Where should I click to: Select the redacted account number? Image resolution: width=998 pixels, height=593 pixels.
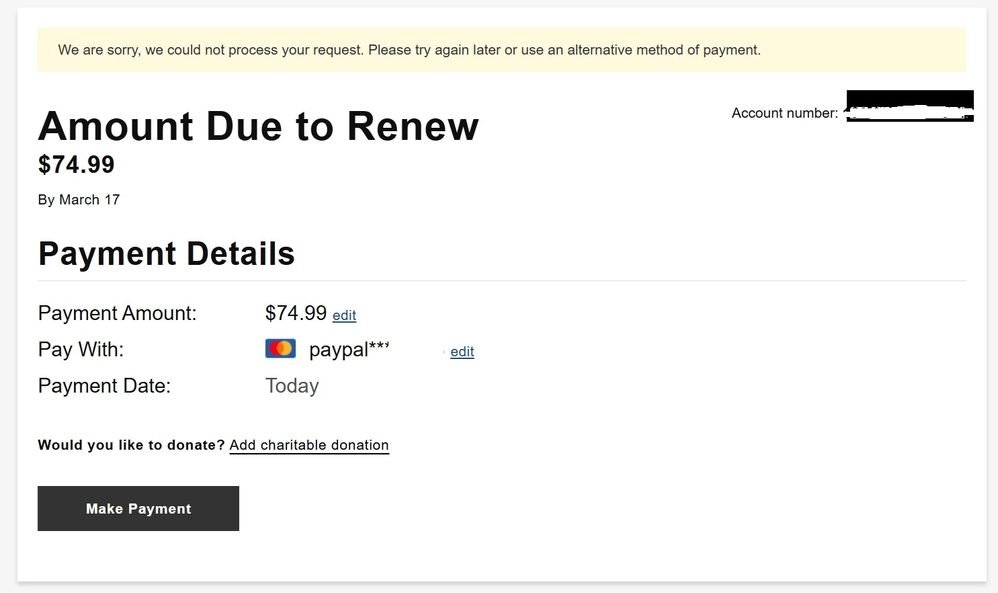910,106
